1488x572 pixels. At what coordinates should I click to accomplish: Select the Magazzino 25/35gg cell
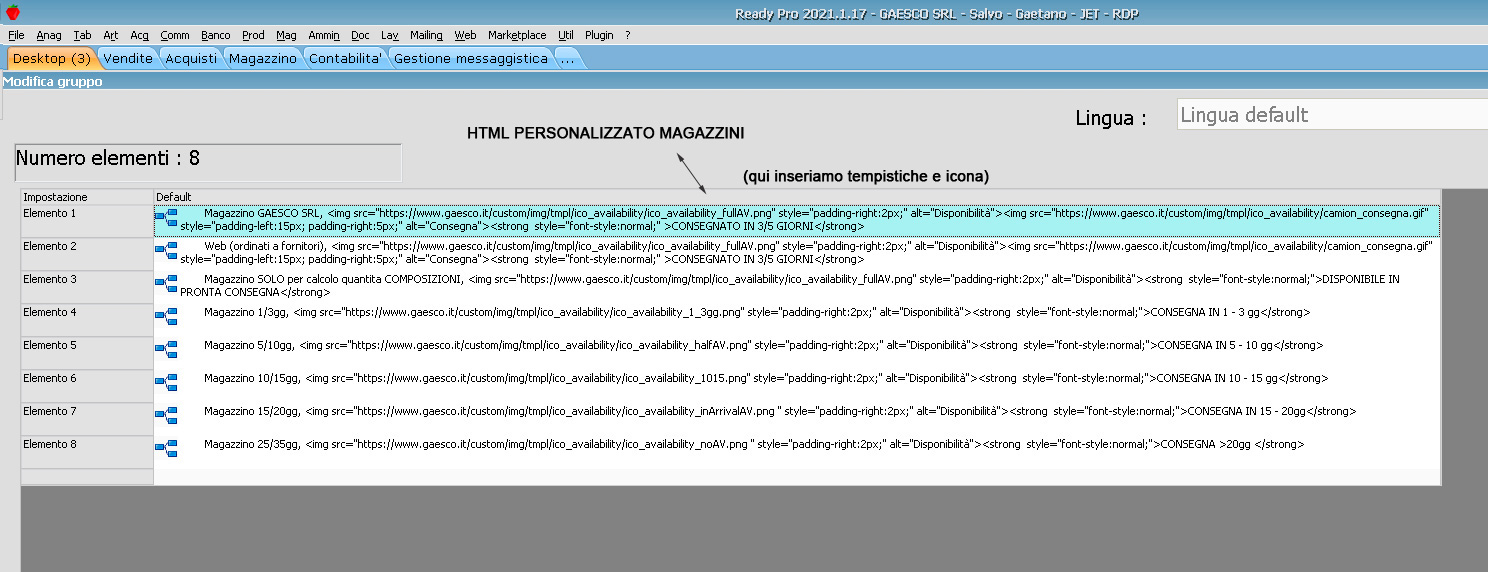tap(797, 452)
